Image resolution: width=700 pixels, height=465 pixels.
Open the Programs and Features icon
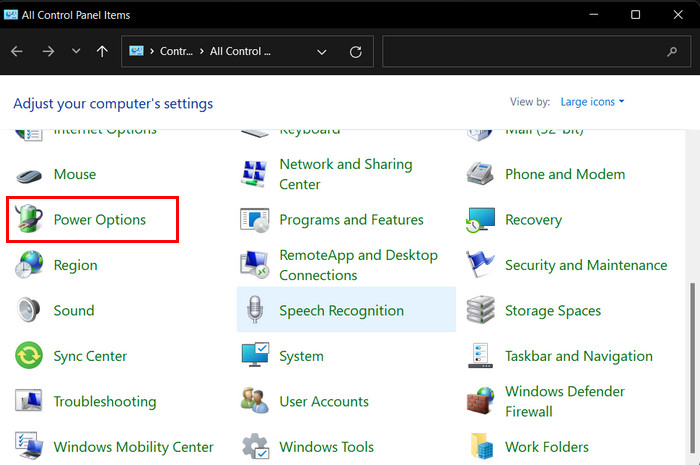[x=254, y=220]
